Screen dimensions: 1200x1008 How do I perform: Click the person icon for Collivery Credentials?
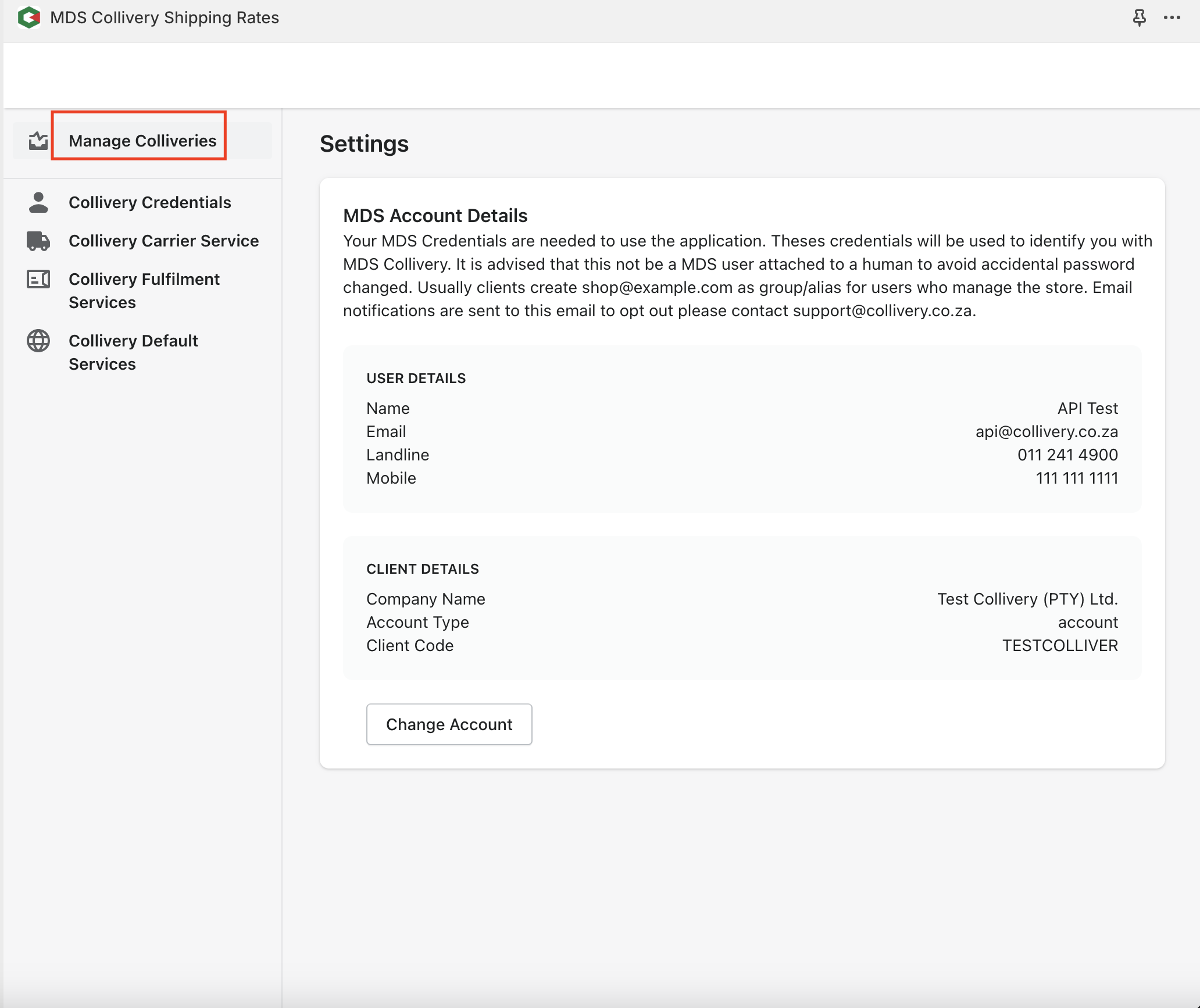pyautogui.click(x=38, y=202)
